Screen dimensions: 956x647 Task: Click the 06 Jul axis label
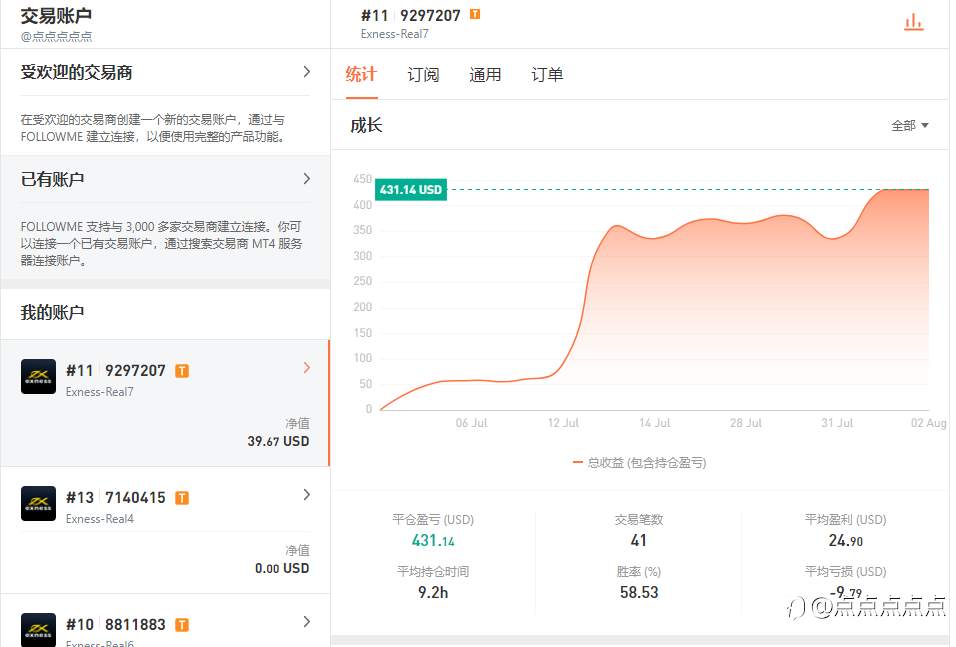[471, 423]
